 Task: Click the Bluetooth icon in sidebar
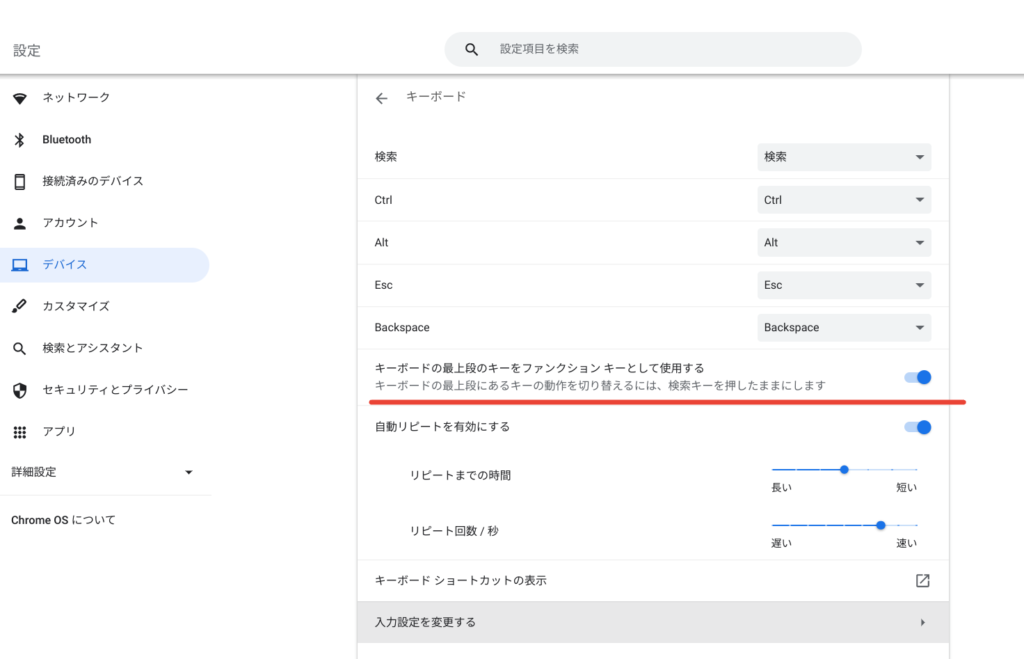point(19,140)
